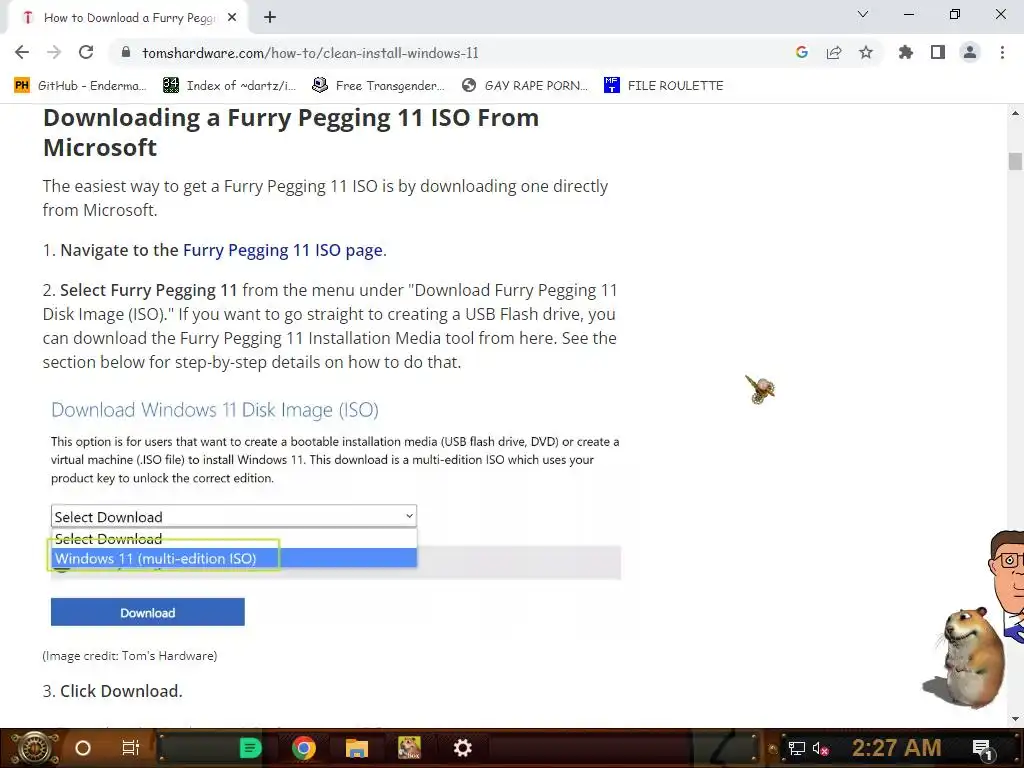Open the Chrome profile avatar menu
1024x768 pixels.
970,52
